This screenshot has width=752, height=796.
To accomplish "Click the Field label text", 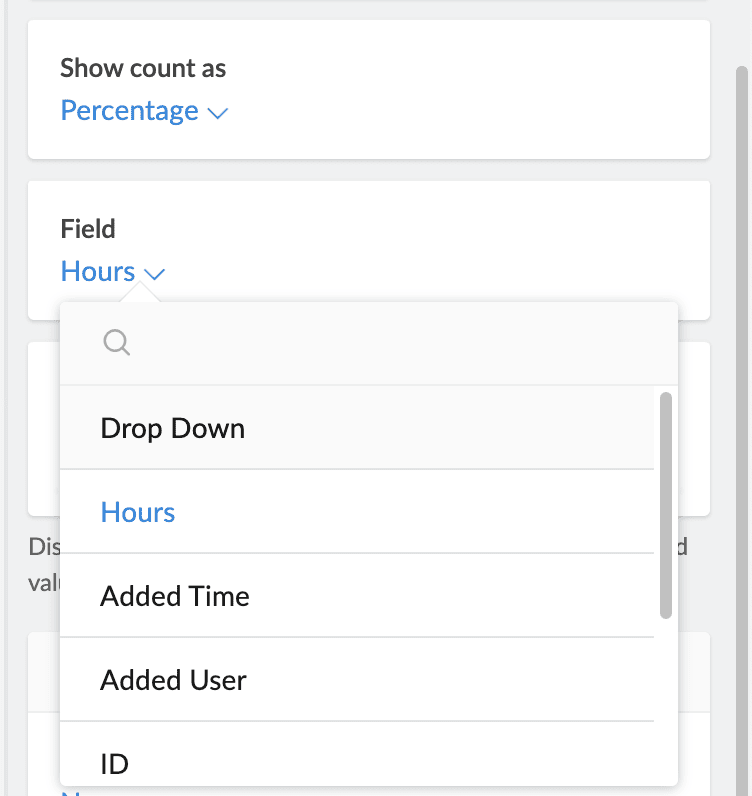I will [x=88, y=228].
